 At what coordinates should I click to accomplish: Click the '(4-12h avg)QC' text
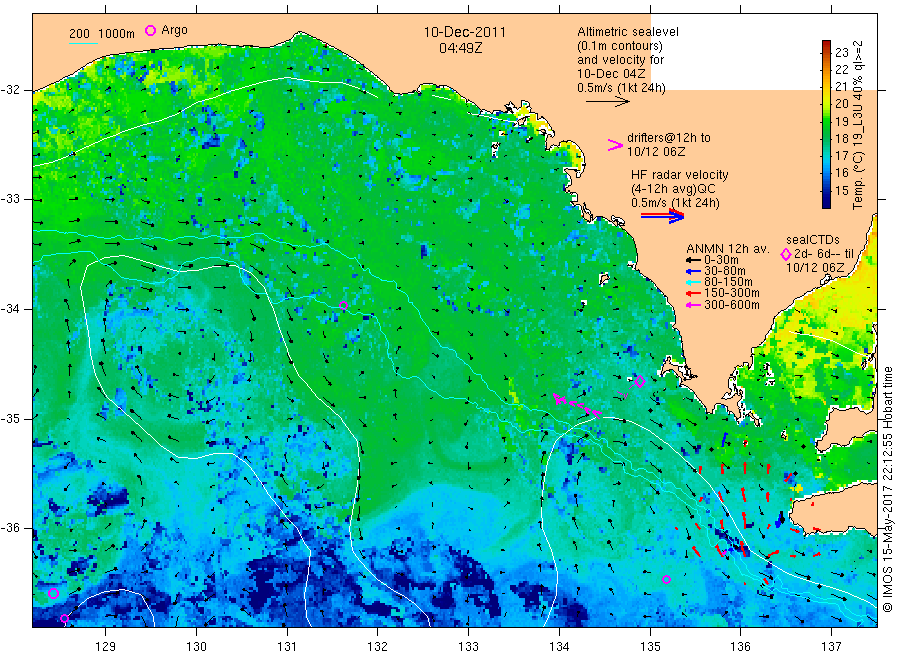(x=673, y=189)
